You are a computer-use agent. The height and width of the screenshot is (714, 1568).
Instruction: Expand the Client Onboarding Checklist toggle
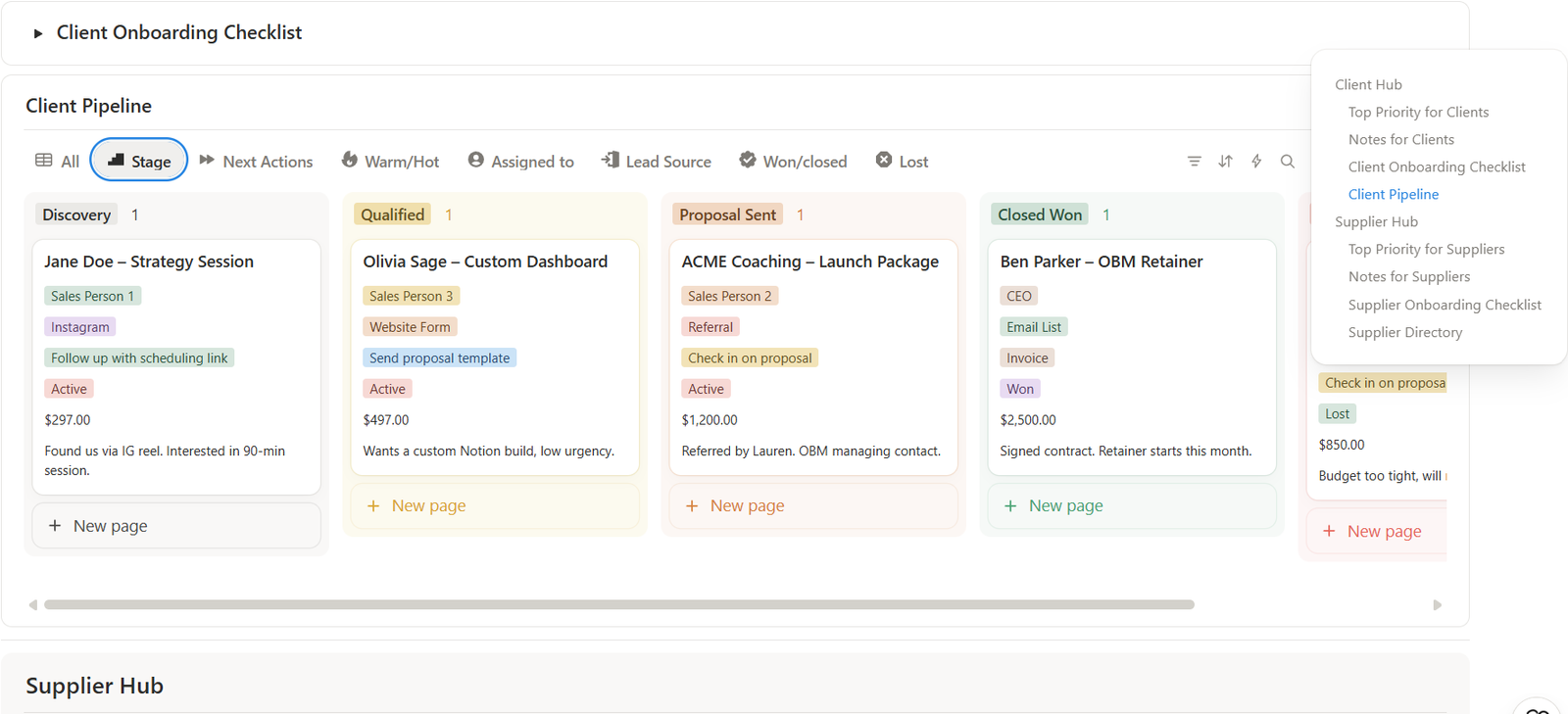38,33
